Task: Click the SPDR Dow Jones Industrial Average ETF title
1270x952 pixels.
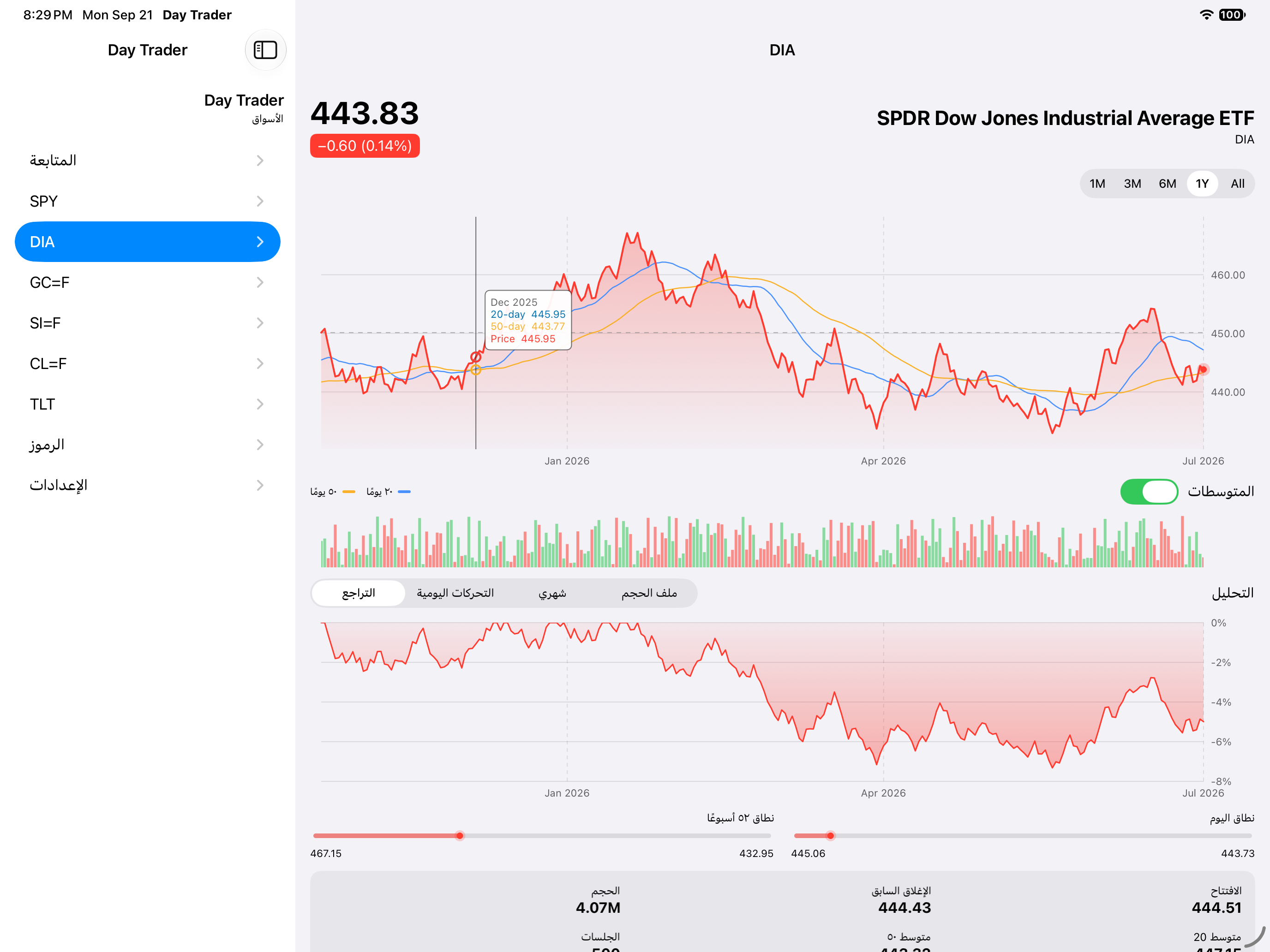Action: pyautogui.click(x=1065, y=118)
